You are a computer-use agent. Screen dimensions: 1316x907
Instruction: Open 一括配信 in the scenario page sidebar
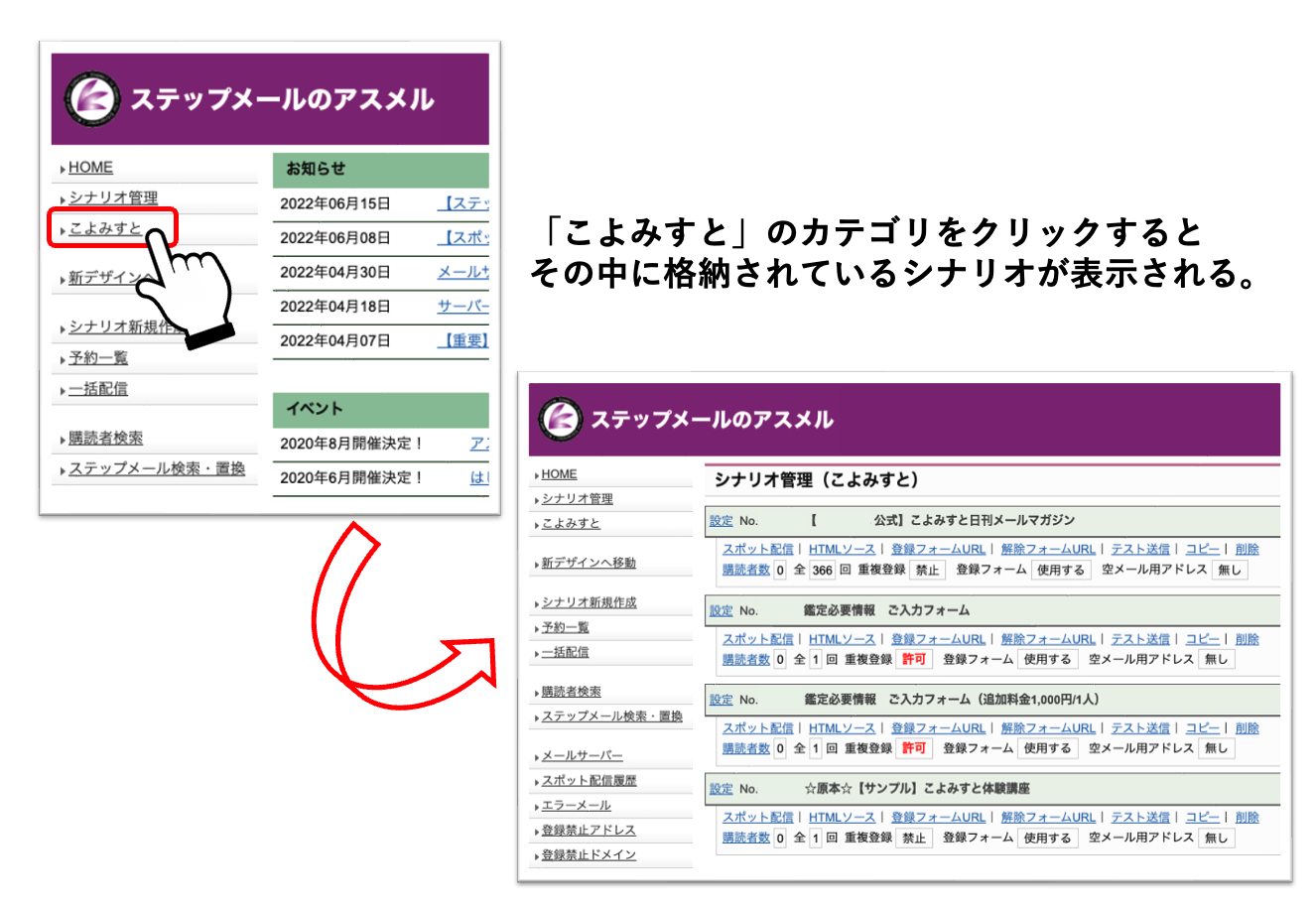pos(566,652)
